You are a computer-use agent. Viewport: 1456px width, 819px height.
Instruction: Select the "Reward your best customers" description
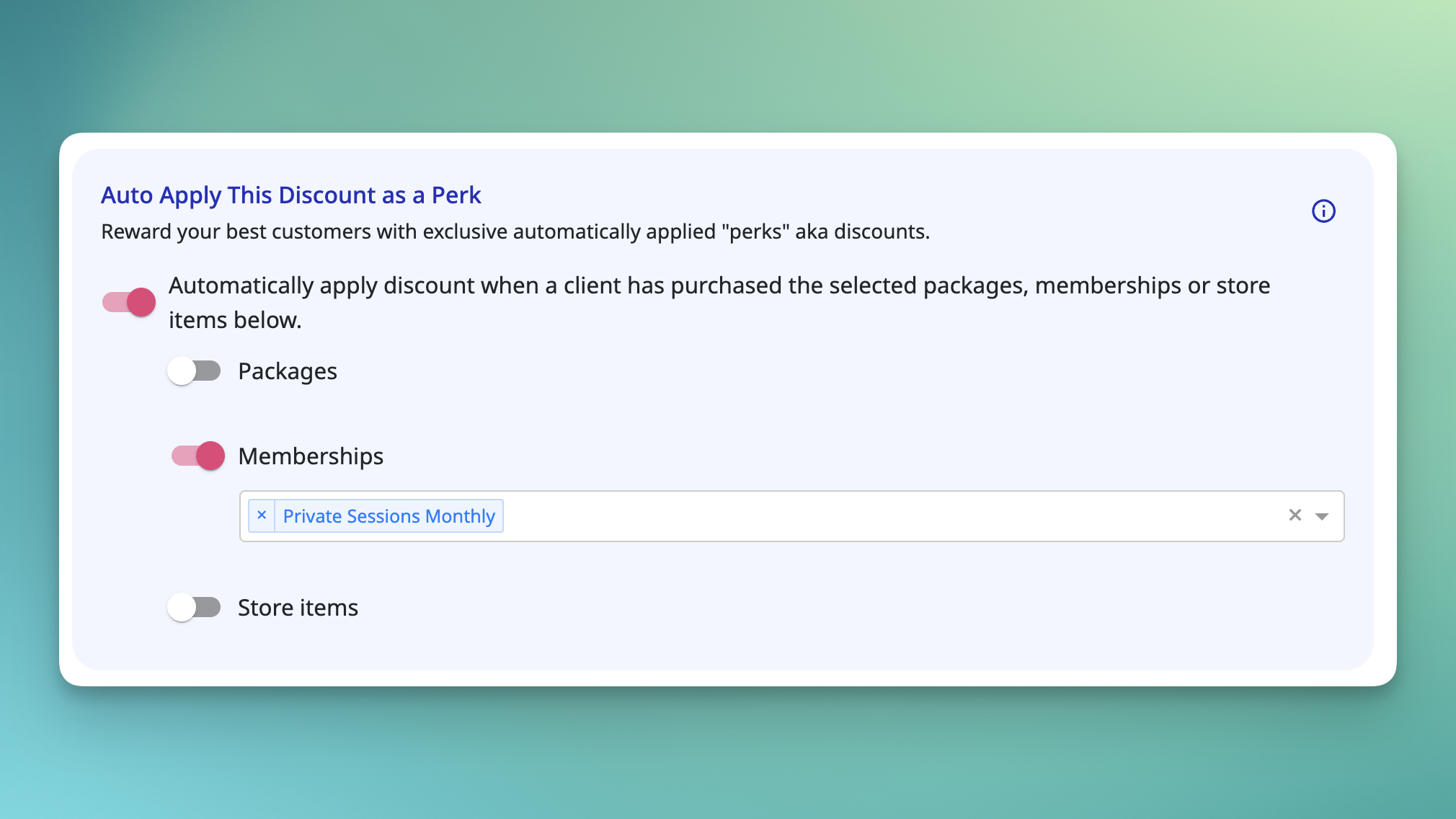click(515, 231)
